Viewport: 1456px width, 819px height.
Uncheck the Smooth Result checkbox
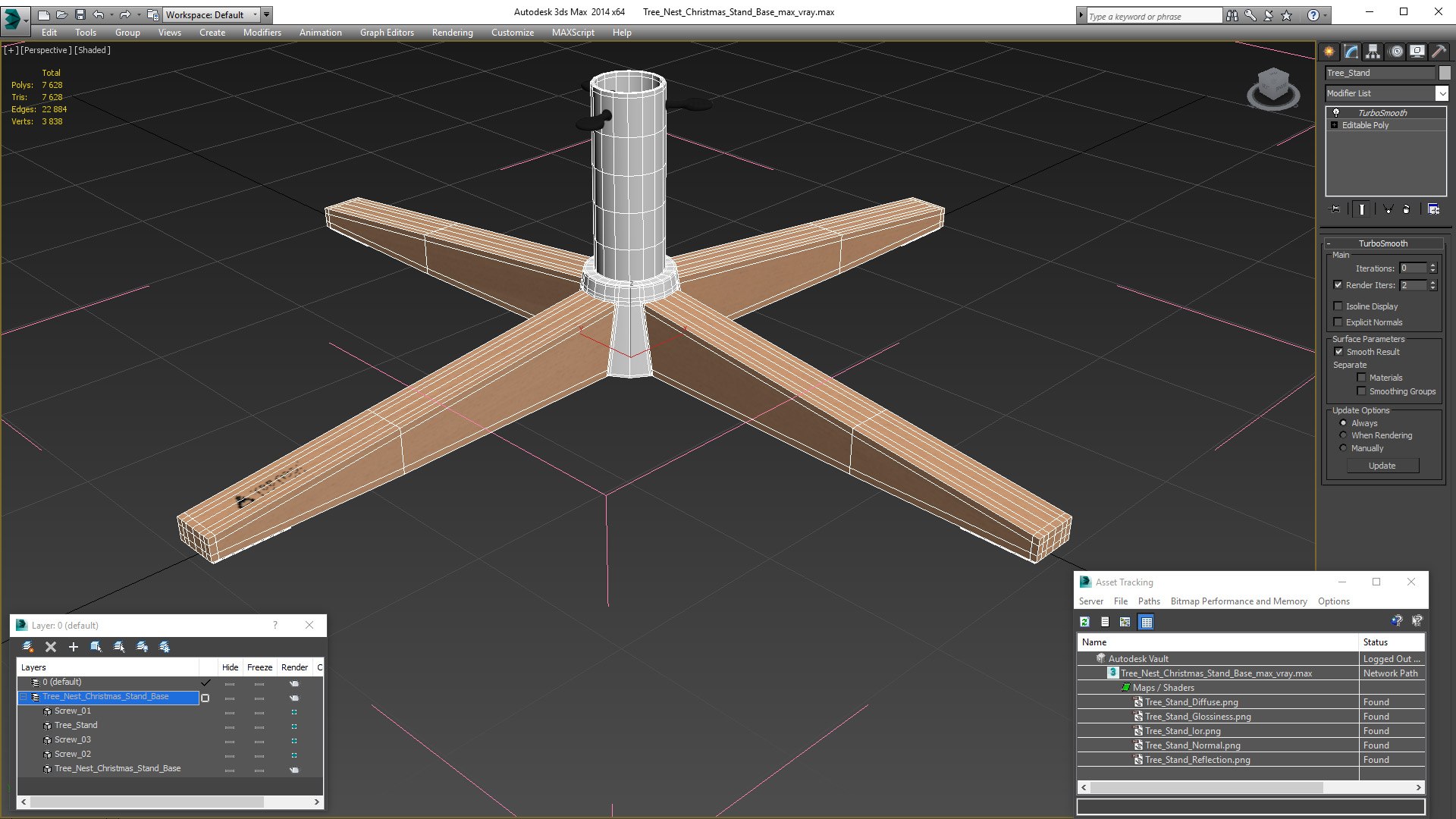point(1338,352)
